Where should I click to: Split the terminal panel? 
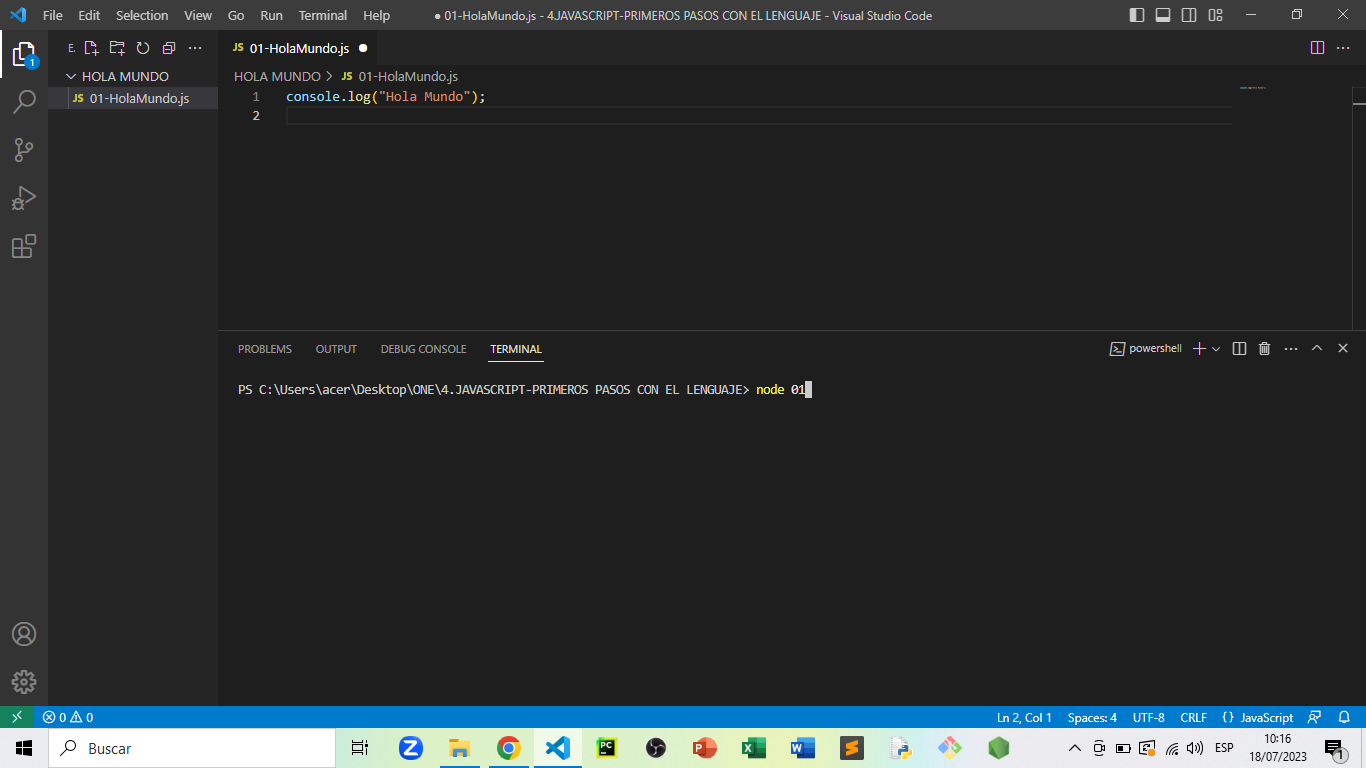click(1239, 348)
